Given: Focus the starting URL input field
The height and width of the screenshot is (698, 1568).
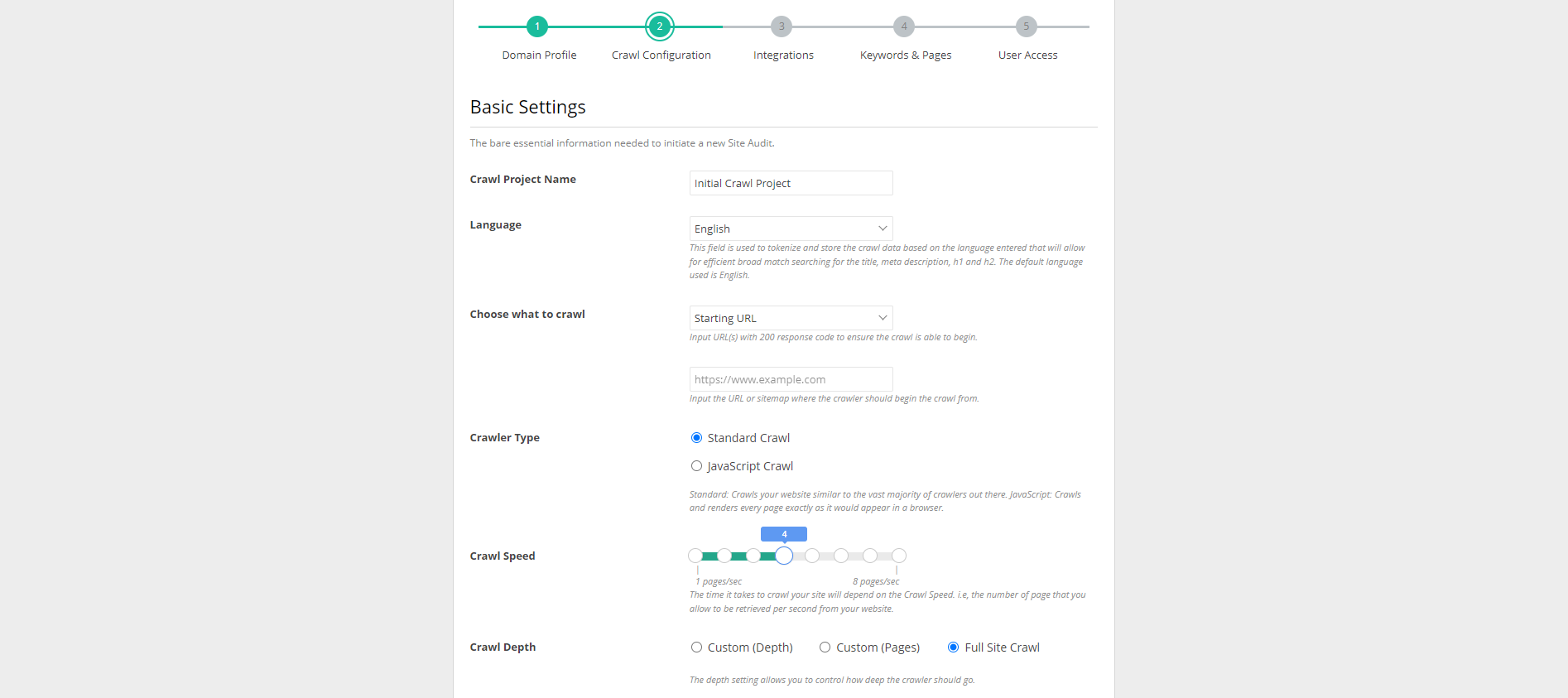Looking at the screenshot, I should click(x=791, y=379).
